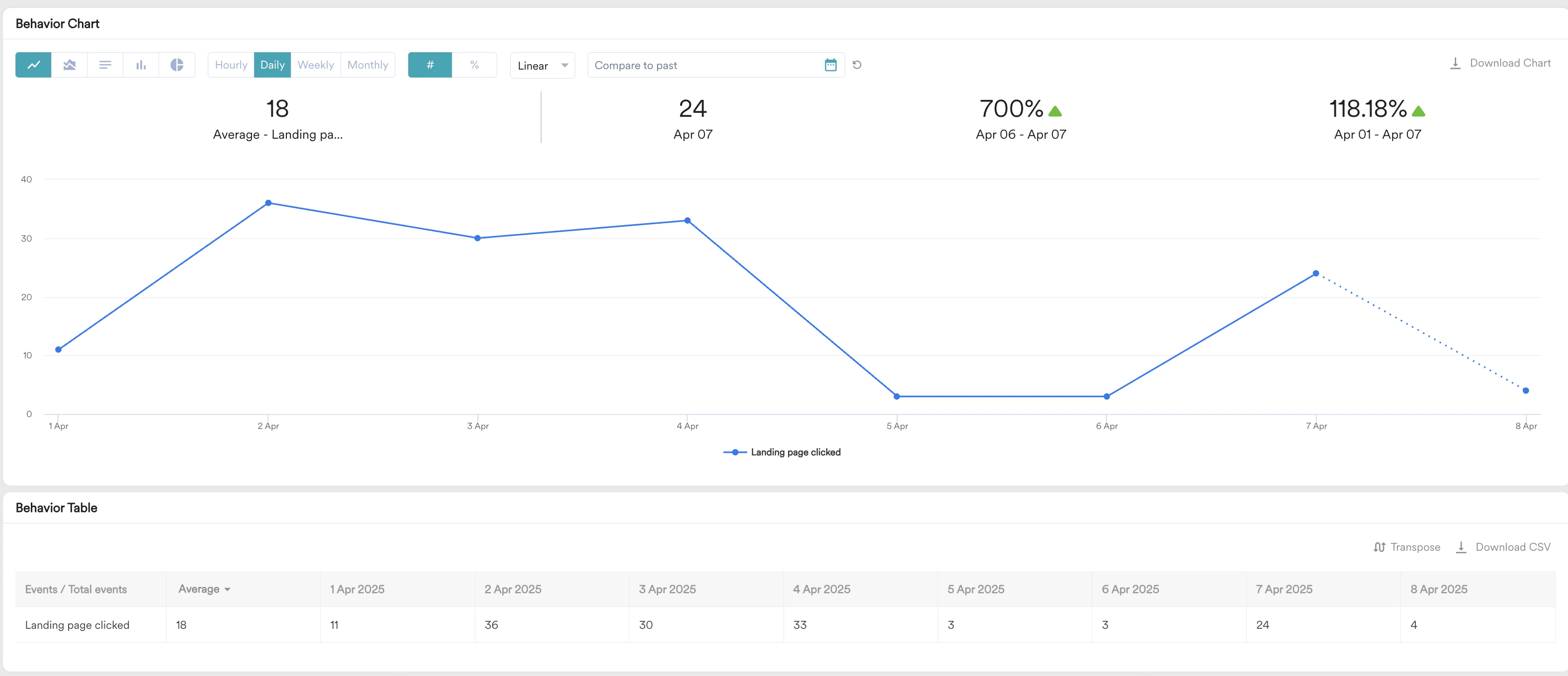Open the pie chart visualization icon
Screen dimensions: 1568x676
click(x=177, y=65)
